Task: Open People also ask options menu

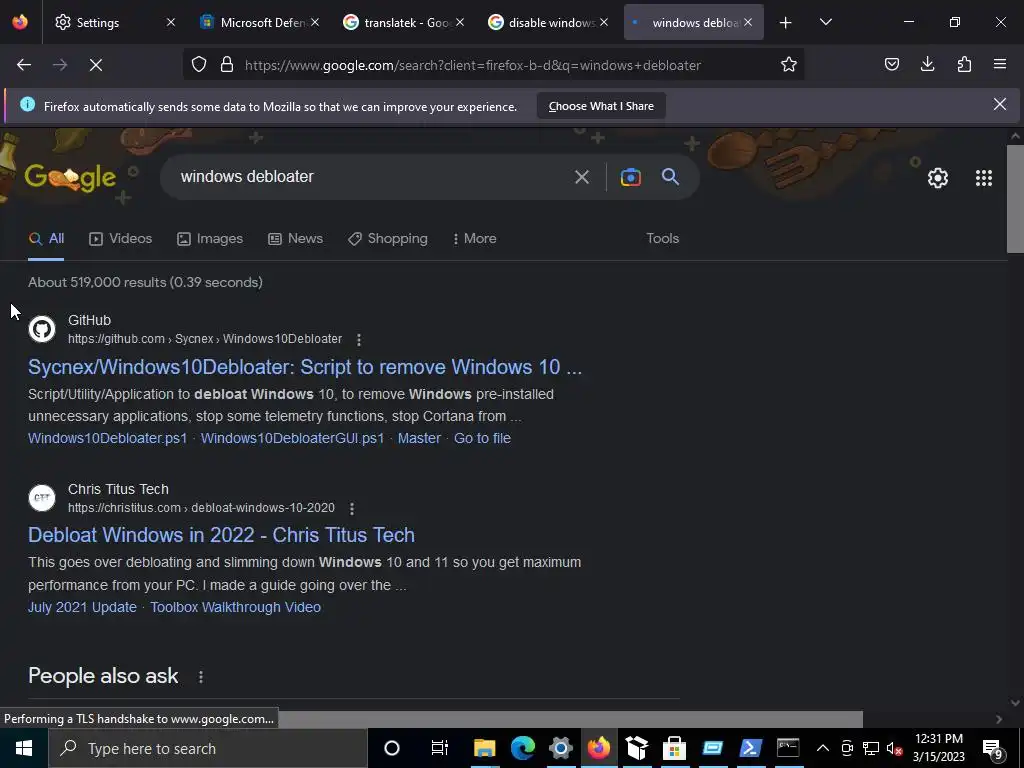Action: coord(200,677)
